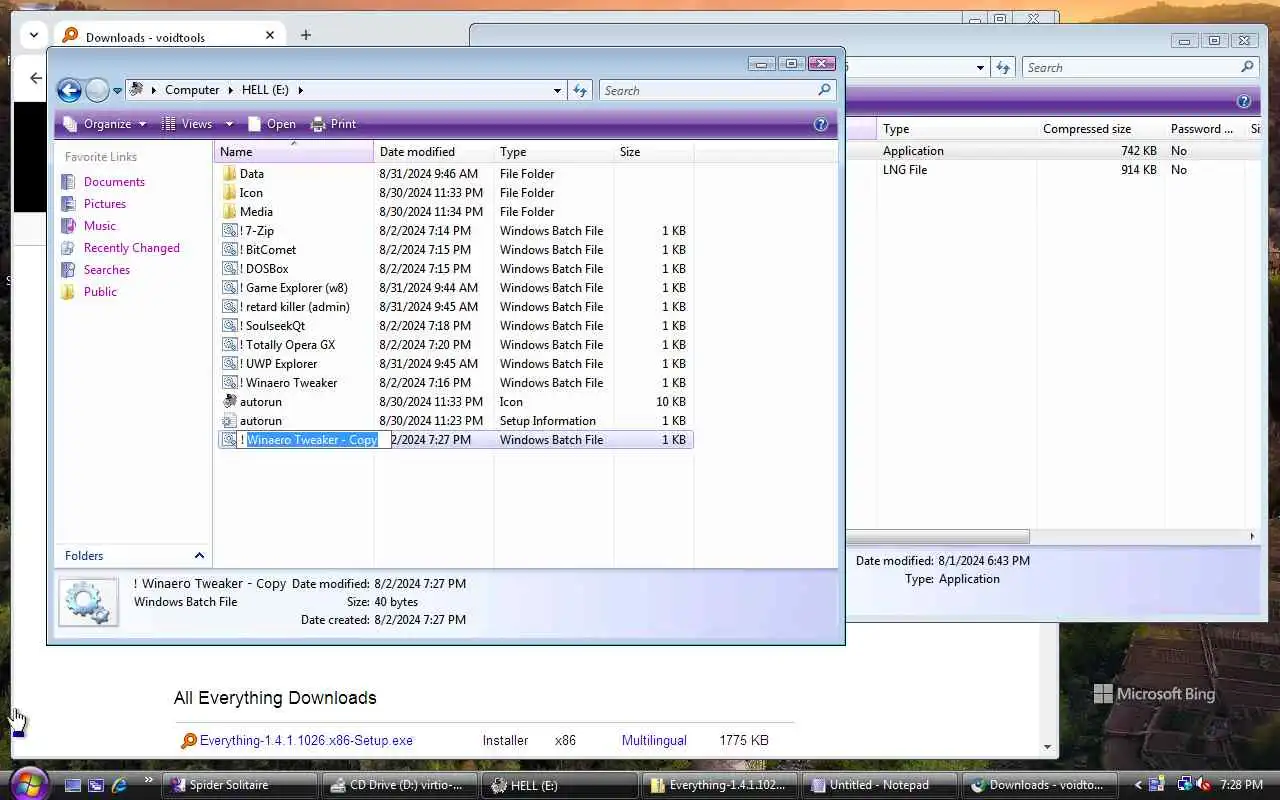Open the address bar history dropdown arrow
1280x800 pixels.
pos(557,90)
